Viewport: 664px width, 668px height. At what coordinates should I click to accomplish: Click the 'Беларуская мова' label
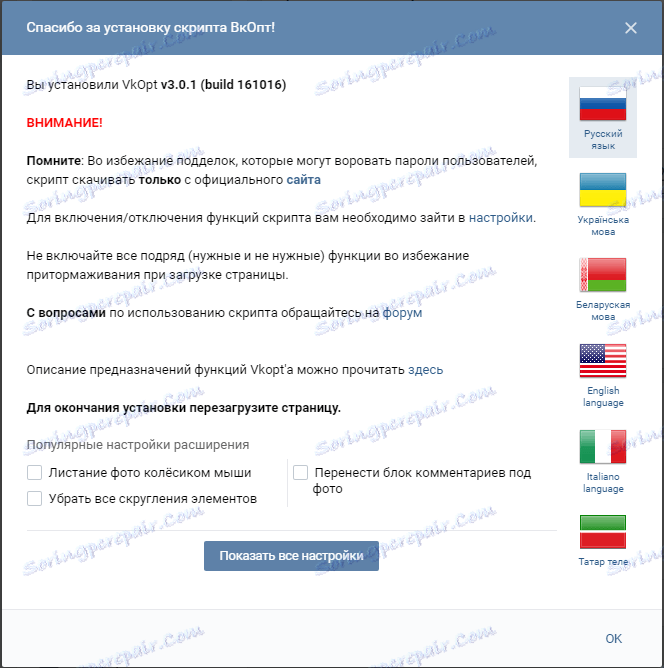(603, 311)
